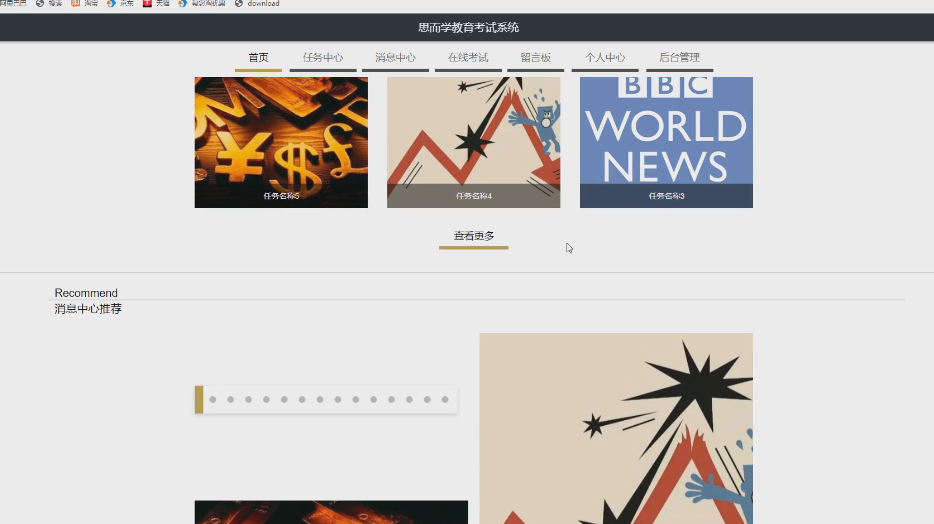Image resolution: width=934 pixels, height=524 pixels.
Task: Select the last carousel indicator dot
Action: pyautogui.click(x=445, y=400)
